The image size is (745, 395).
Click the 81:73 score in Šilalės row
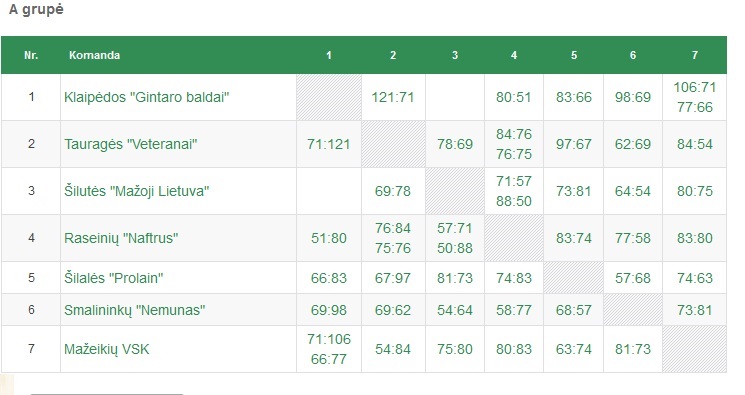[455, 278]
